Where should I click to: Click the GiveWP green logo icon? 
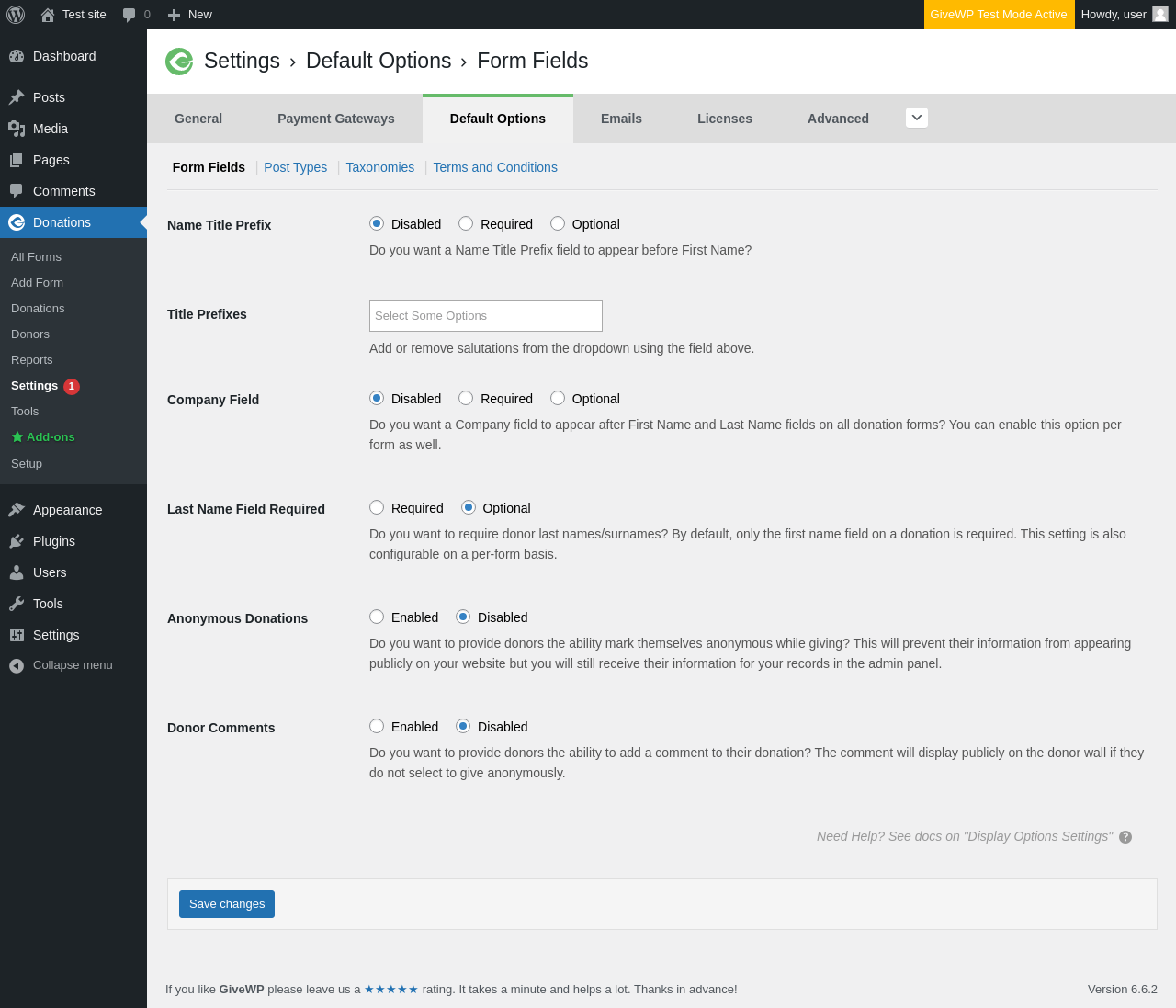coord(179,62)
